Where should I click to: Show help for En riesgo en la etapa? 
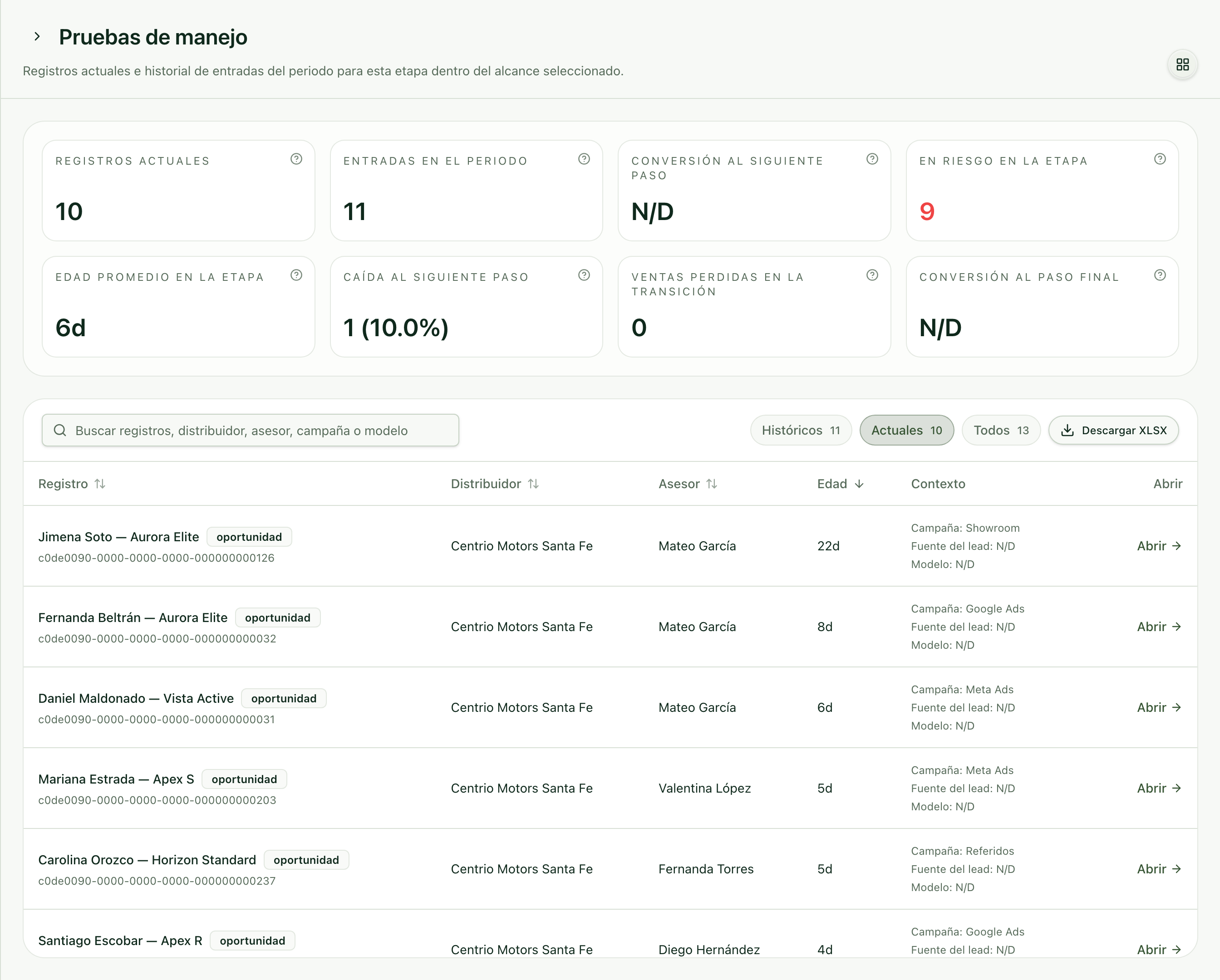pos(1160,159)
